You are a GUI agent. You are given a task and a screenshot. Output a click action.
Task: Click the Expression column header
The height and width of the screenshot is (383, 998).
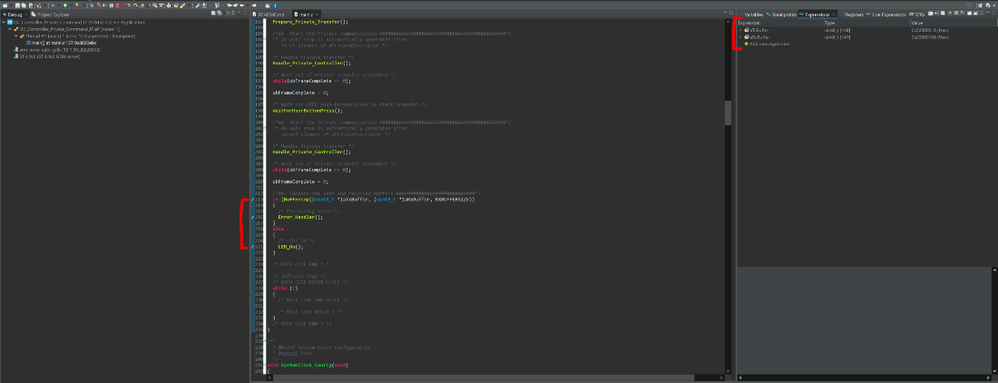(780, 23)
